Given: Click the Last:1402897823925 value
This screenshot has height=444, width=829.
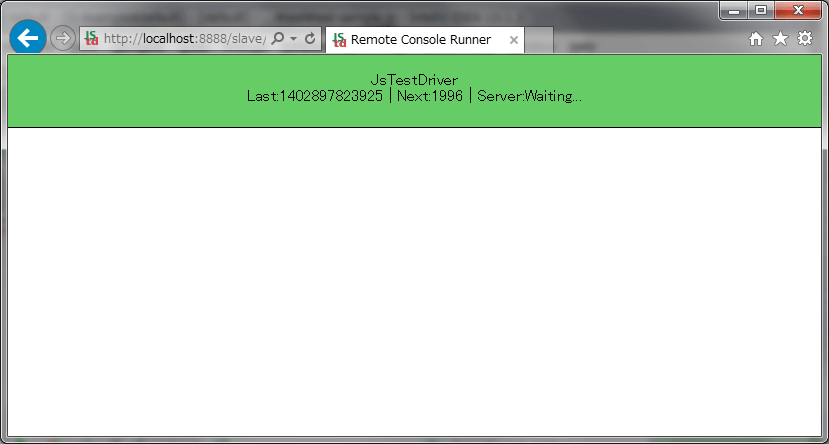Looking at the screenshot, I should coord(315,96).
